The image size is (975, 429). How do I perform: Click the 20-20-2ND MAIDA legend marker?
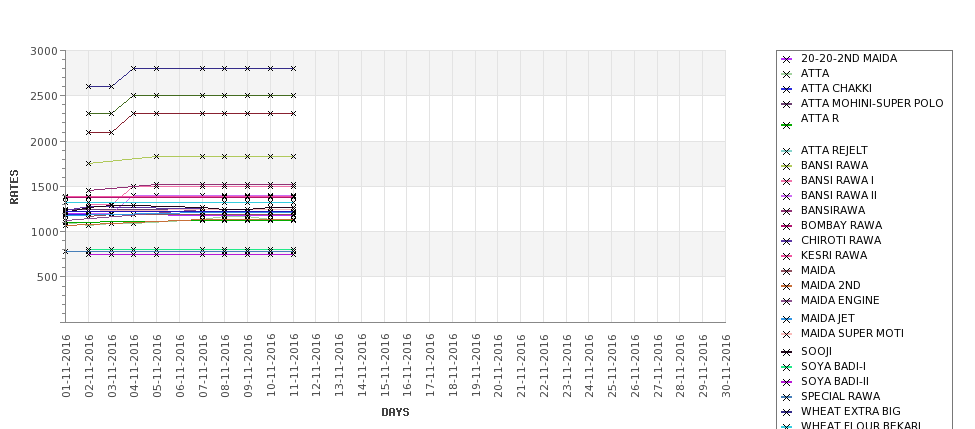point(787,60)
